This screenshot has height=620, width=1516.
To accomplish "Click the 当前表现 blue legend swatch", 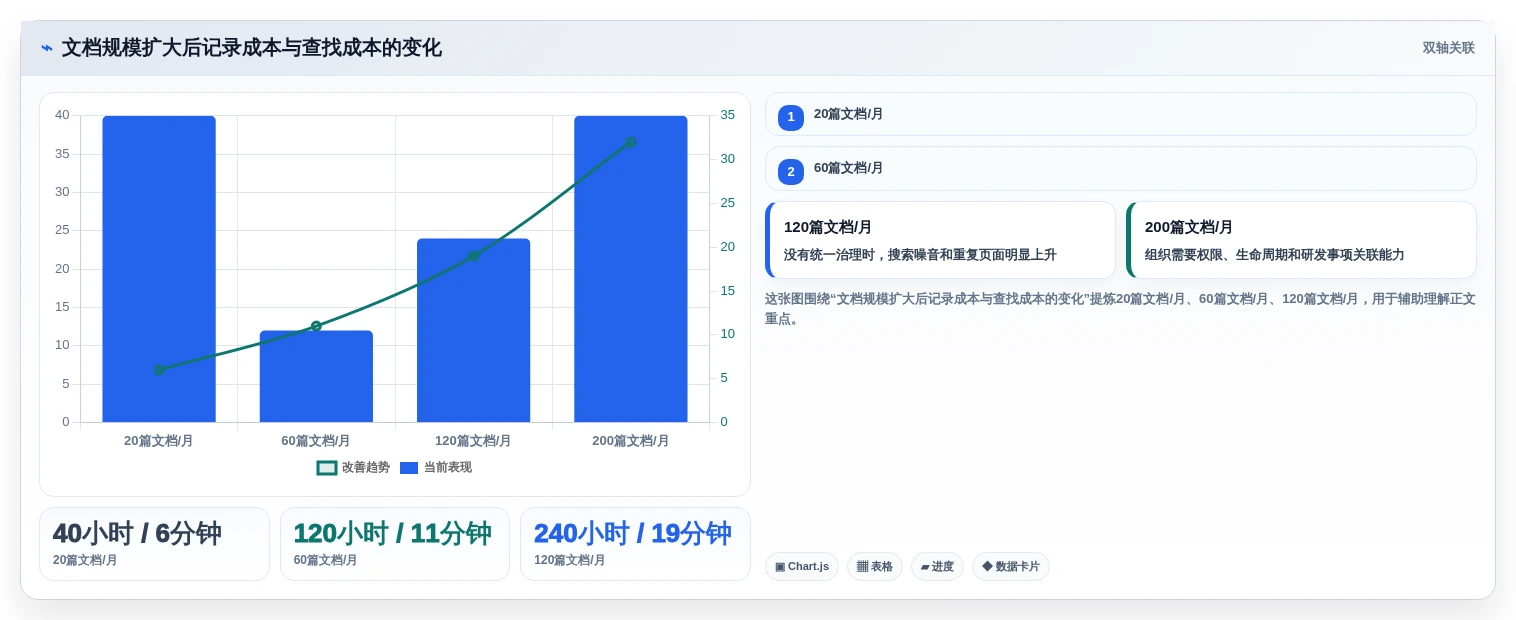I will (409, 468).
